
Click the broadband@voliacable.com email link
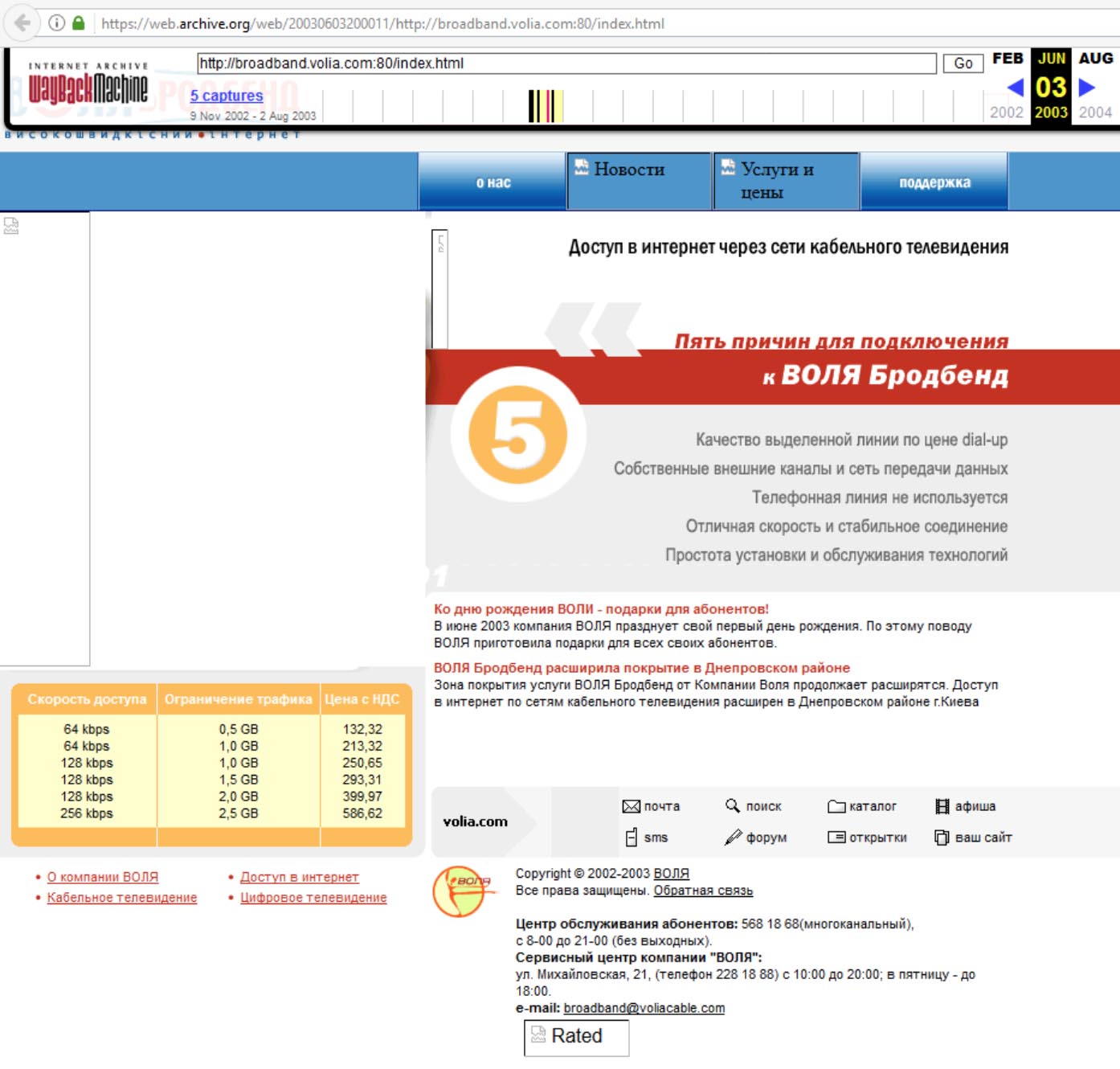(x=644, y=1008)
